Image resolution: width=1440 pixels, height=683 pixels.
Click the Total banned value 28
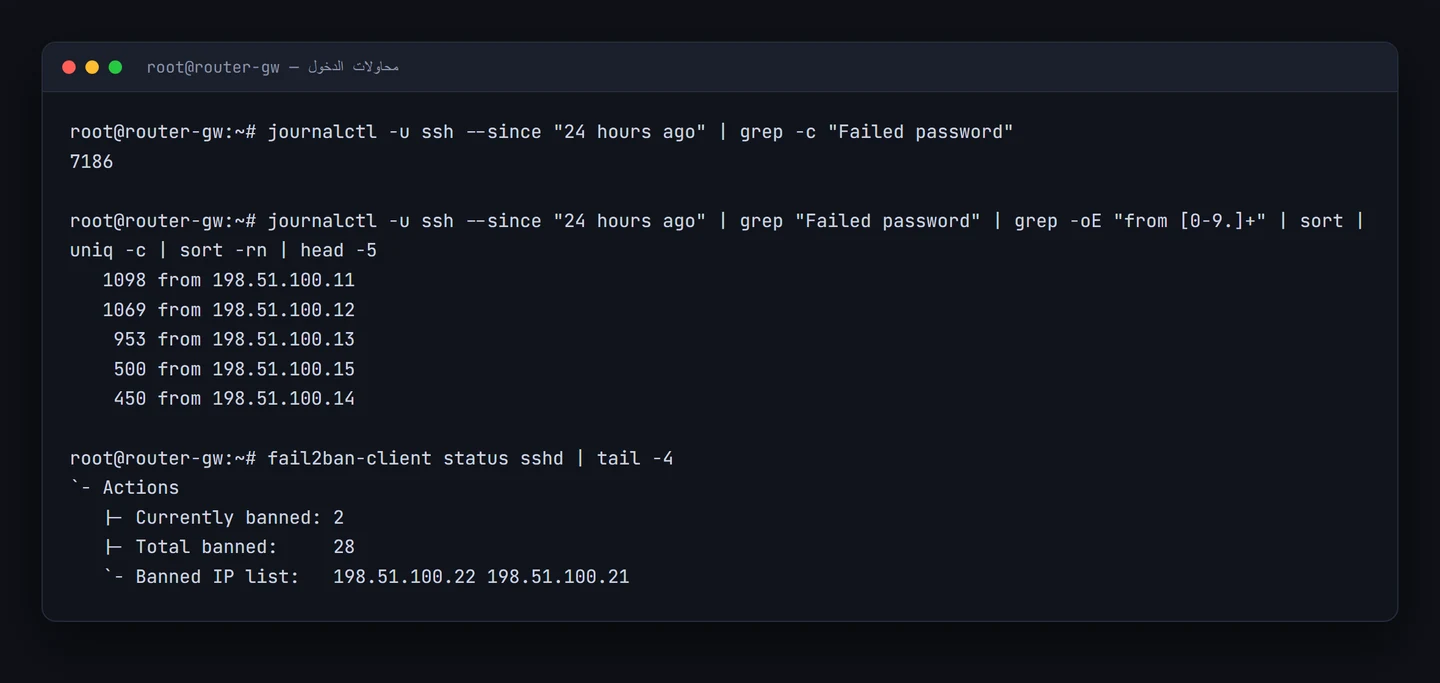pos(344,547)
